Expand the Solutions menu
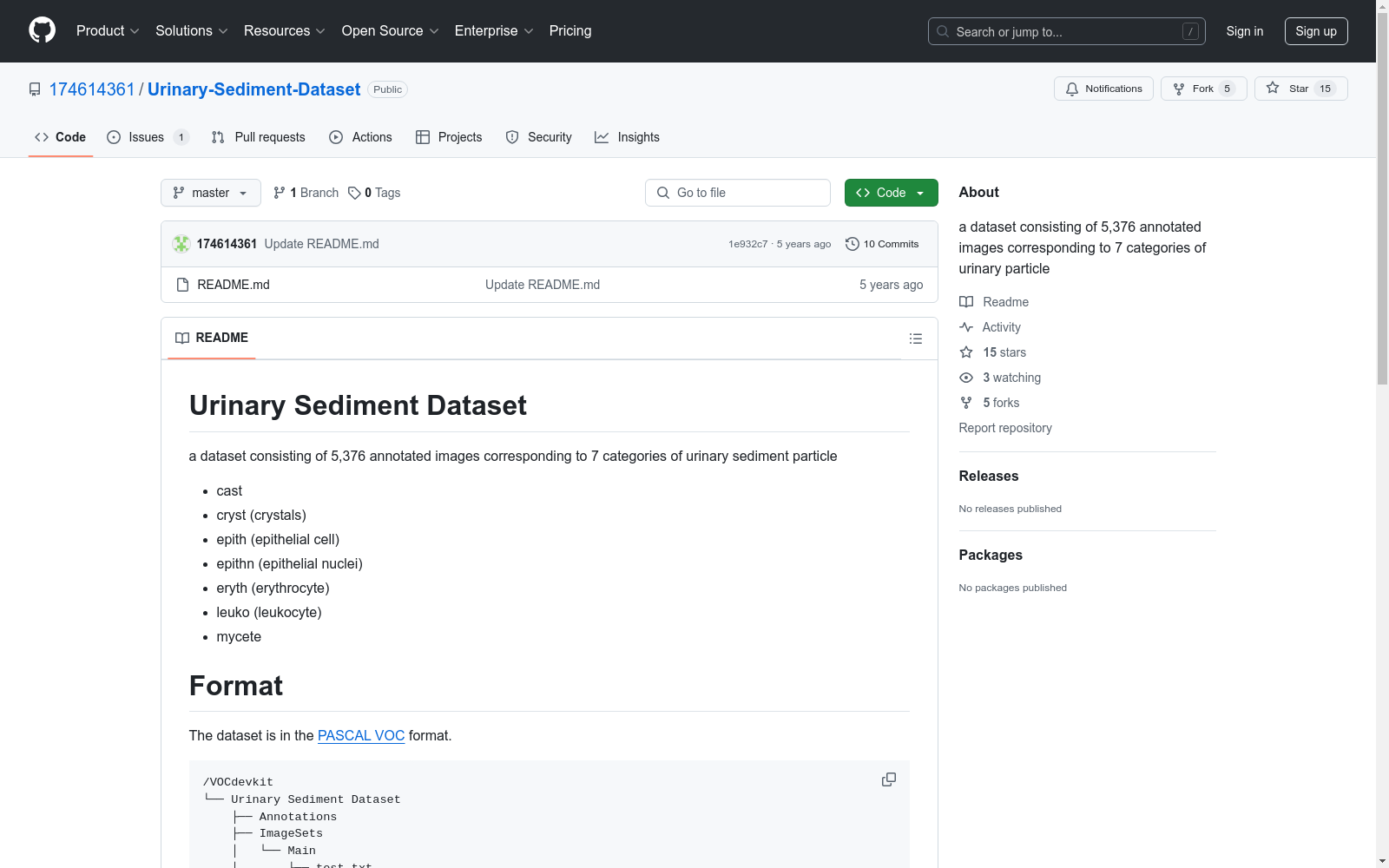Screen dimensions: 1389x868 click(x=192, y=31)
